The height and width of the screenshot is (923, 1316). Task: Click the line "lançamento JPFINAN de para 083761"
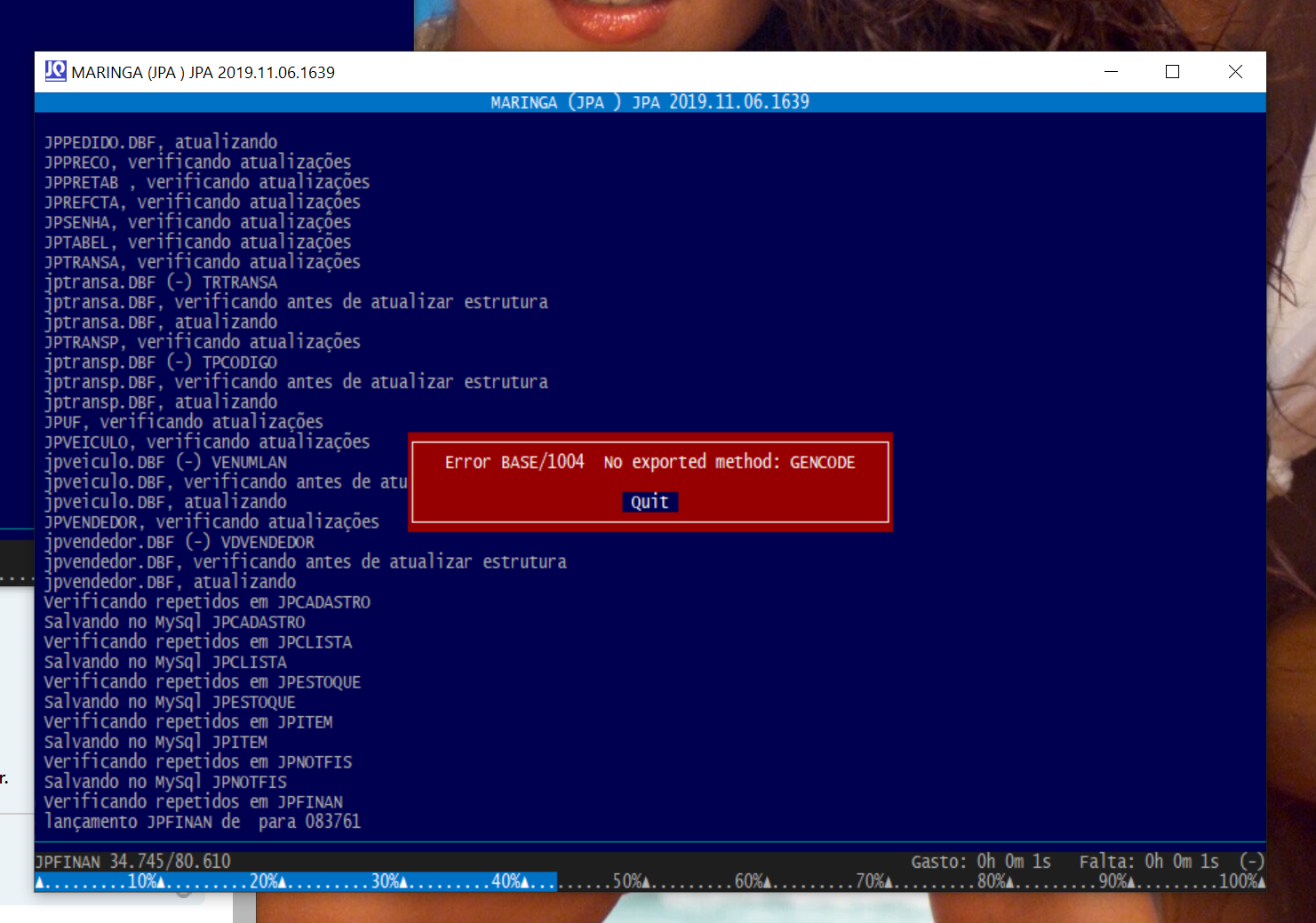click(203, 822)
